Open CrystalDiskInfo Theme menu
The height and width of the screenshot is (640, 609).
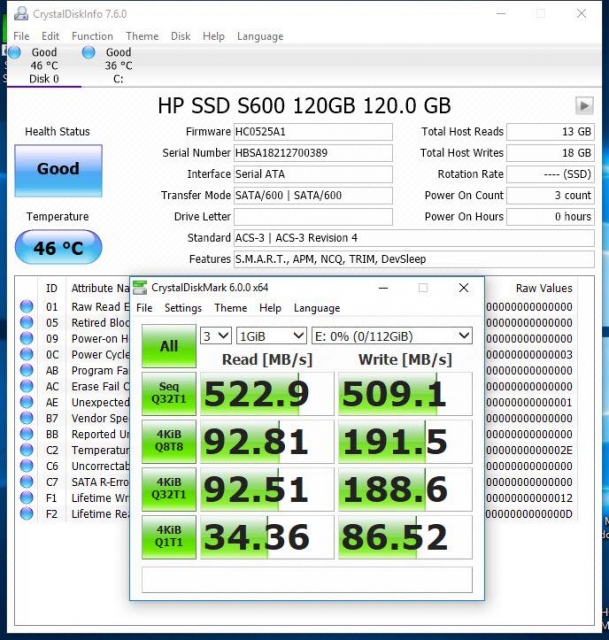142,36
